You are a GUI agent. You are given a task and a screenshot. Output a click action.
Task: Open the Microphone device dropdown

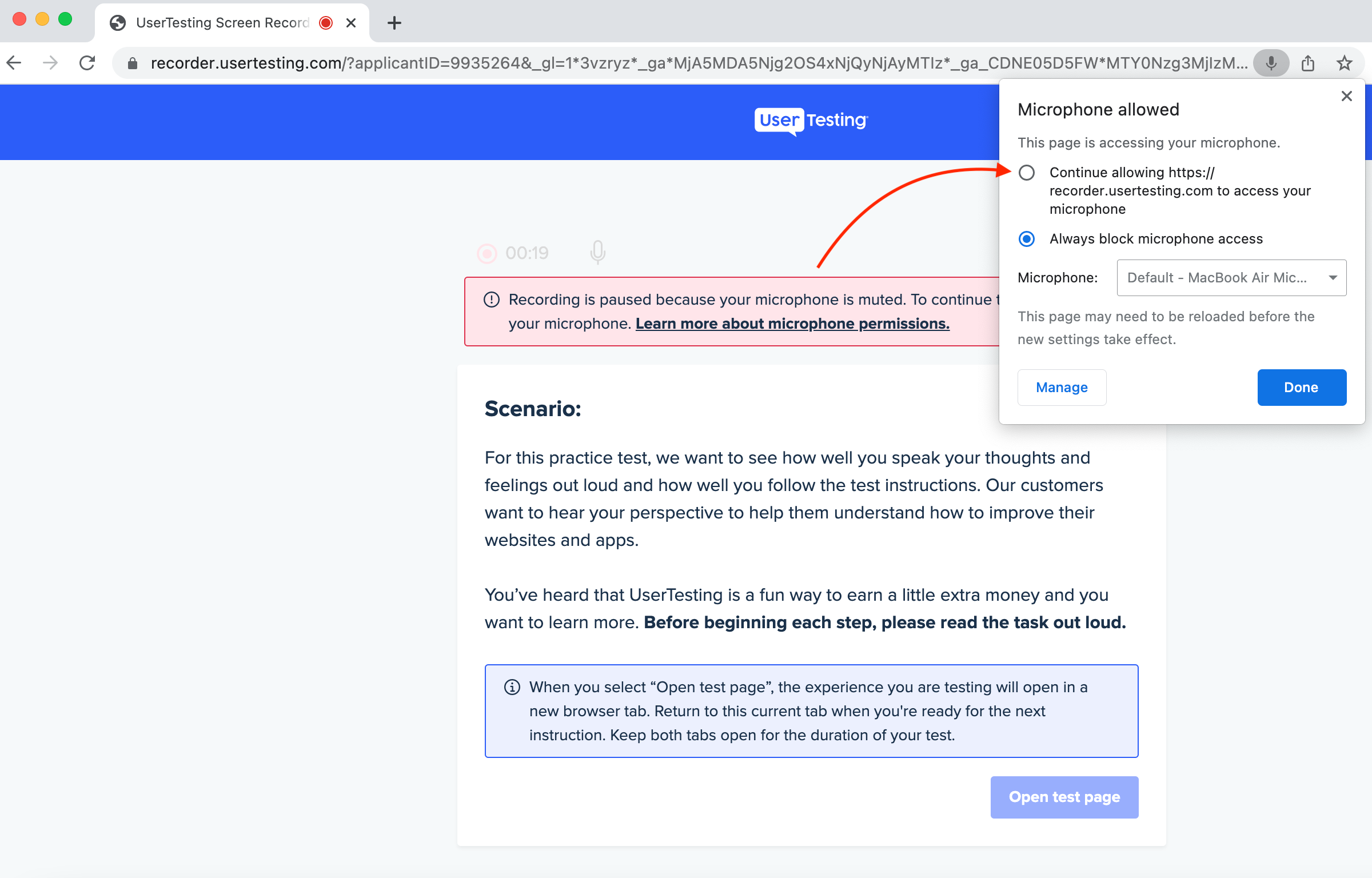coord(1232,278)
